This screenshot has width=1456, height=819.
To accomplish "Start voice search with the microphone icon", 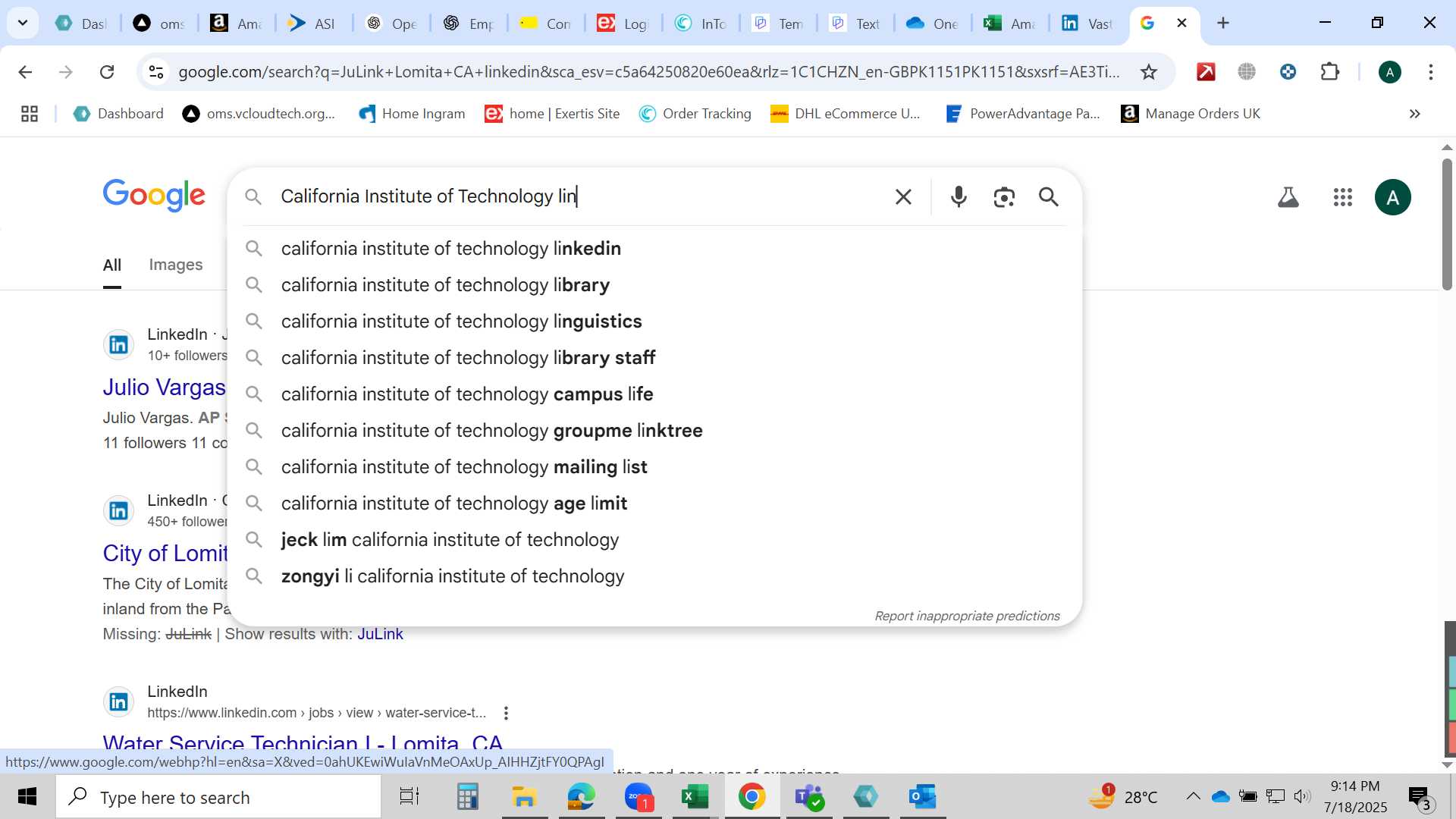I will tap(959, 197).
